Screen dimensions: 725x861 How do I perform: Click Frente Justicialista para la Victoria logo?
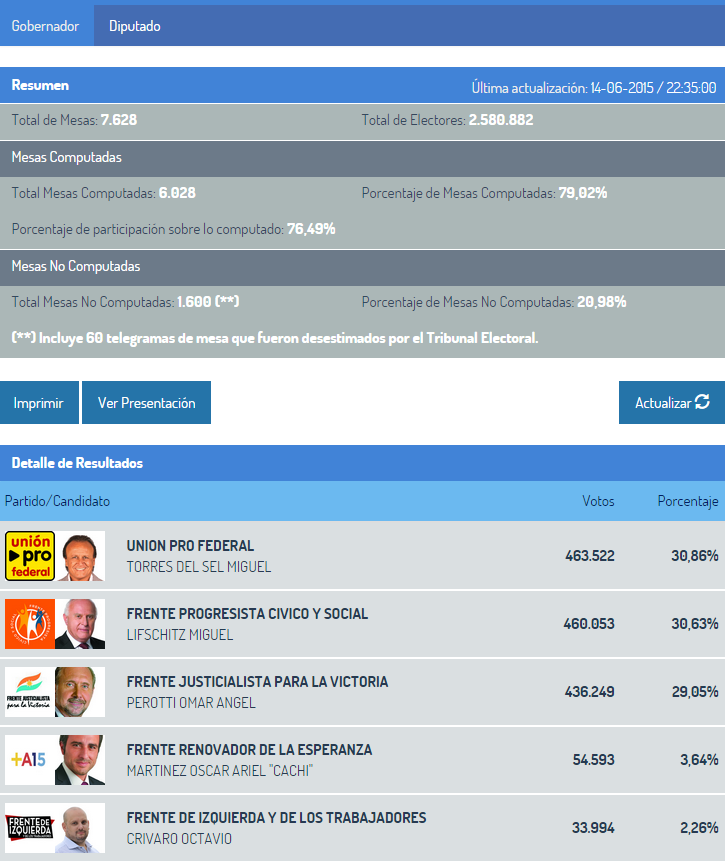tap(30, 692)
